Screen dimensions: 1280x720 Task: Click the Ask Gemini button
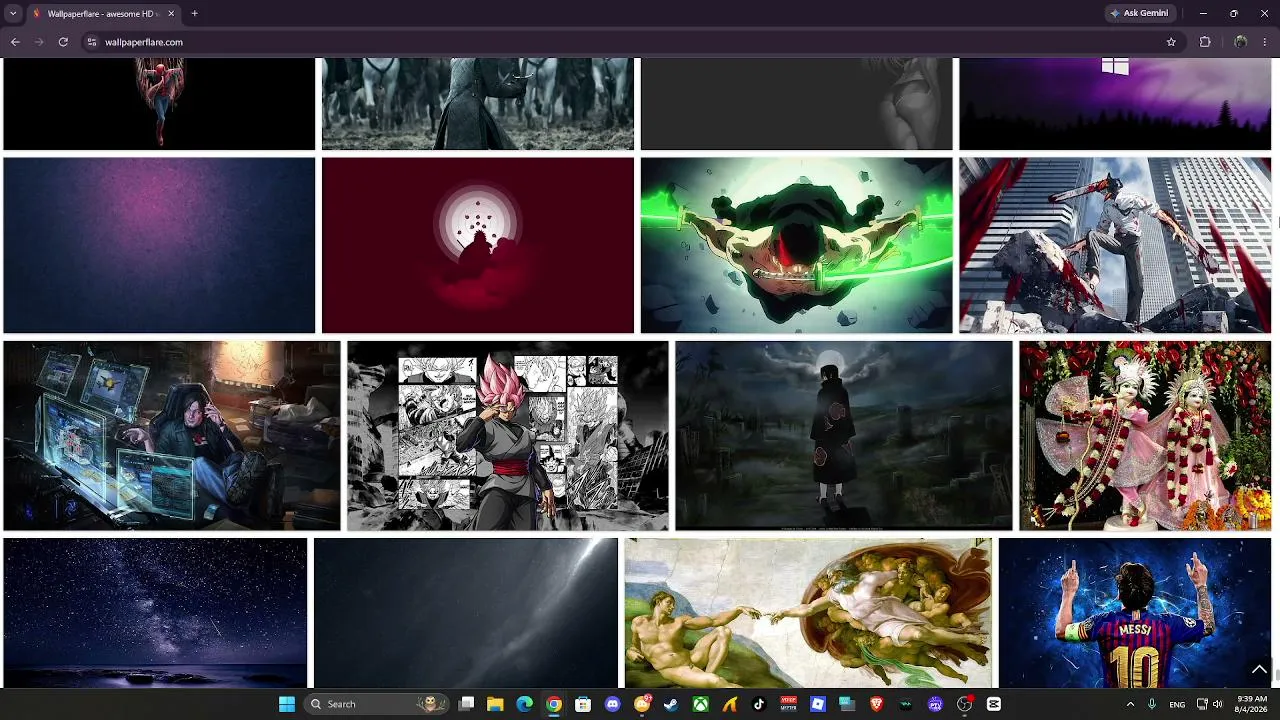(x=1138, y=13)
